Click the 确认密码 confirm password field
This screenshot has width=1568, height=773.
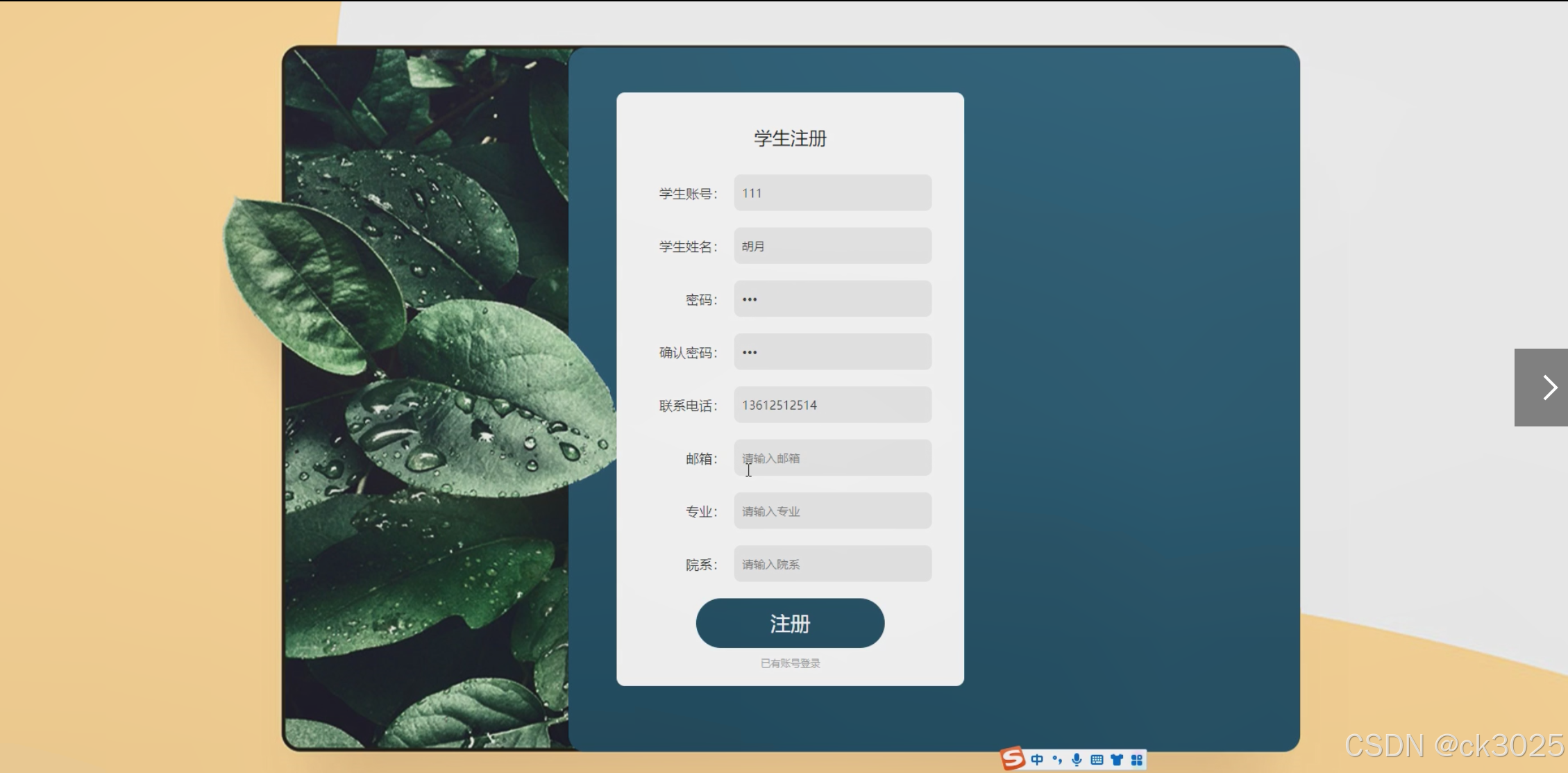[x=832, y=352]
